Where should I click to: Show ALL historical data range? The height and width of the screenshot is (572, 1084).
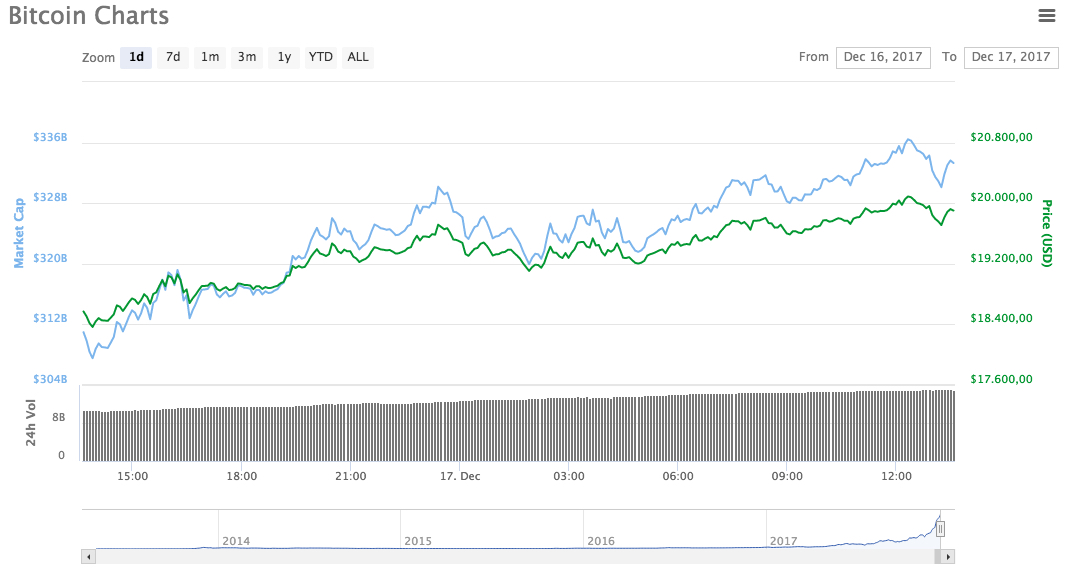(358, 57)
